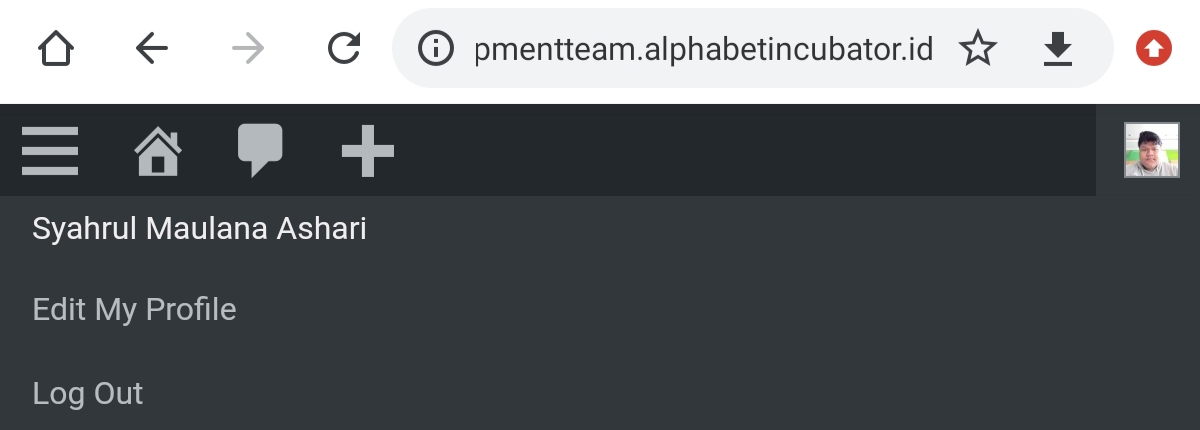Navigate back with the back arrow
The width and height of the screenshot is (1200, 430).
(x=151, y=48)
